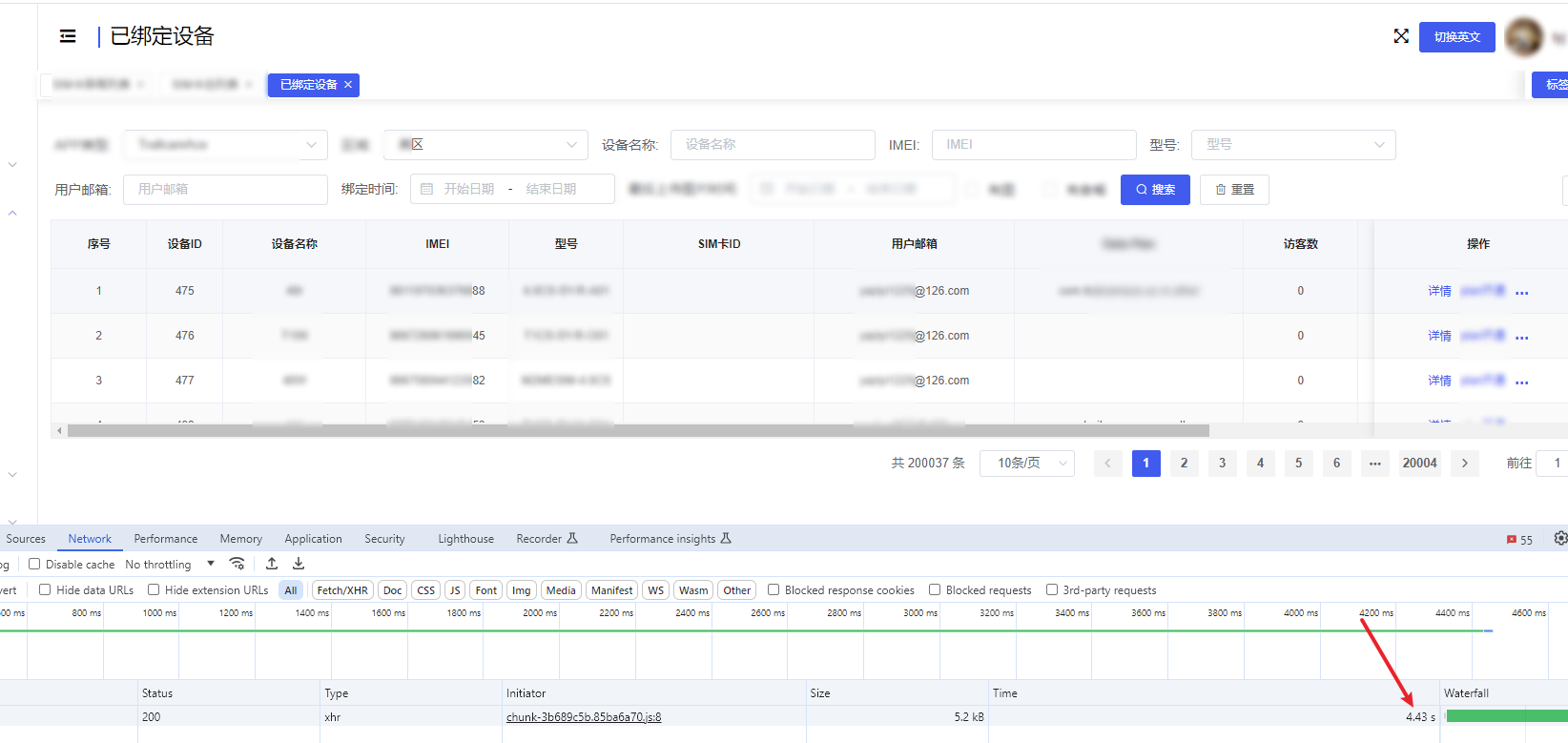1568x743 pixels.
Task: Click the hamburger menu collapse icon
Action: 68,36
